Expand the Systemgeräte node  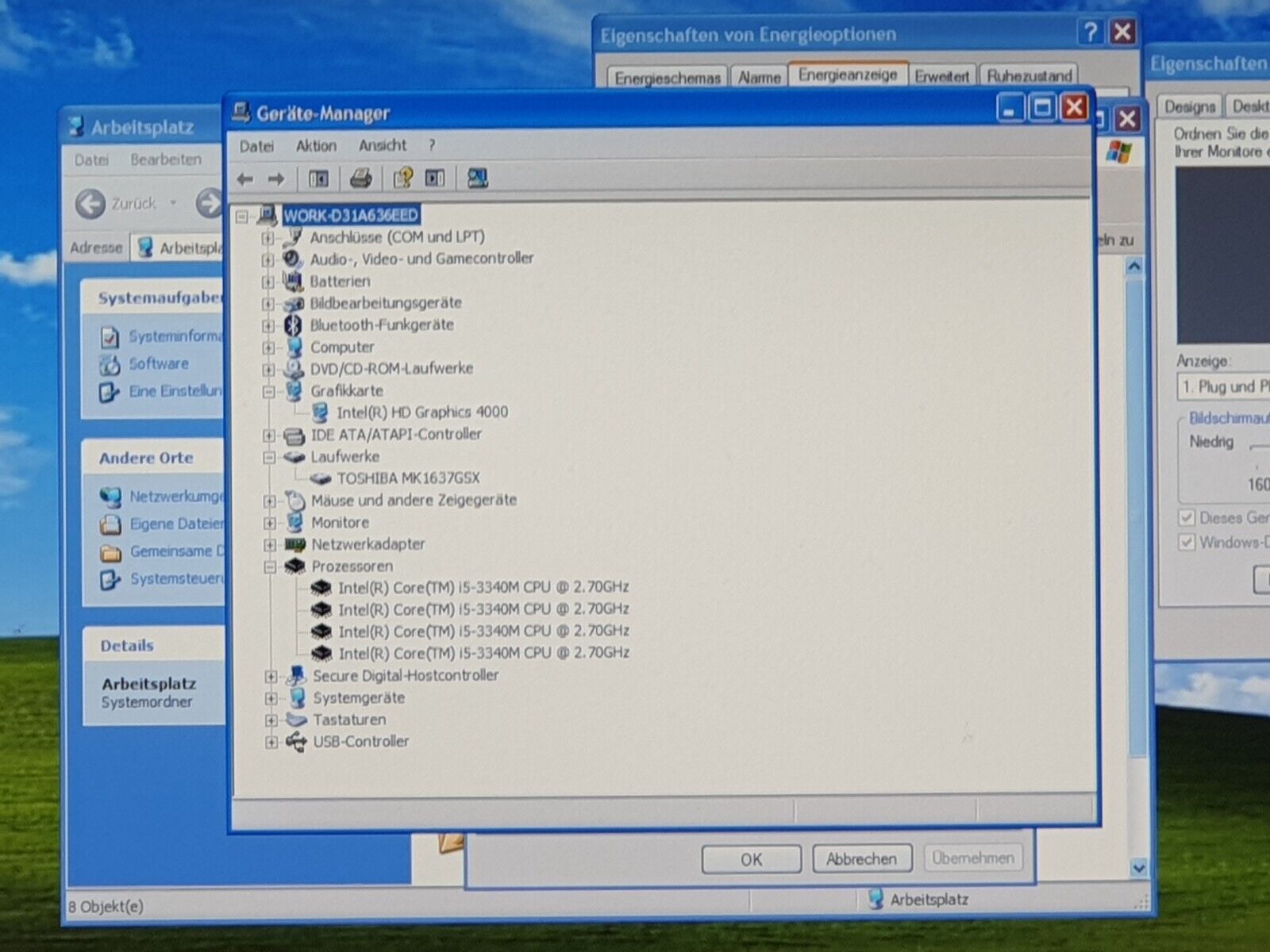tap(271, 698)
